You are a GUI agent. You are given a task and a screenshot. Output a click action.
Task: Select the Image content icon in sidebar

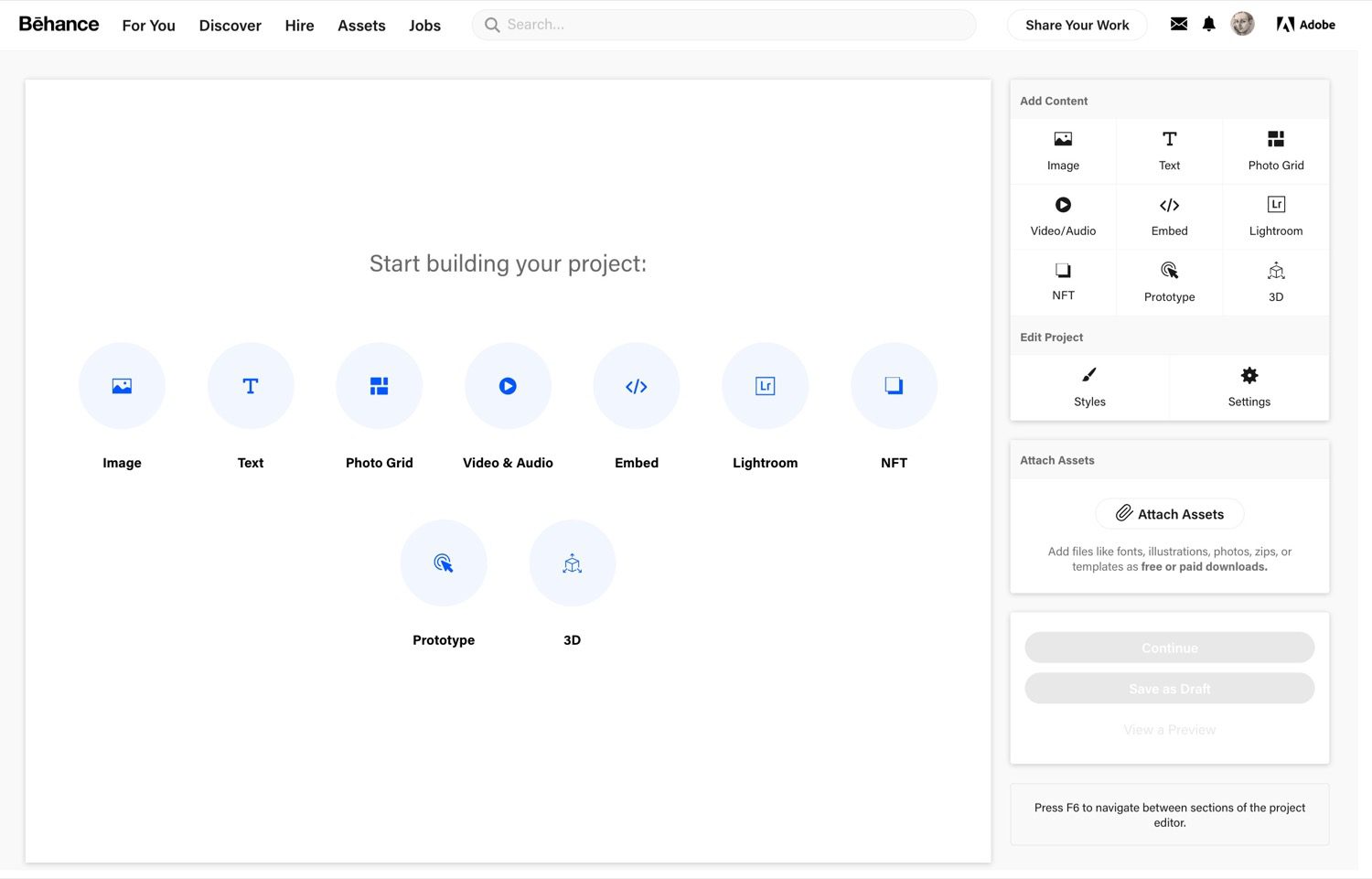(x=1063, y=139)
